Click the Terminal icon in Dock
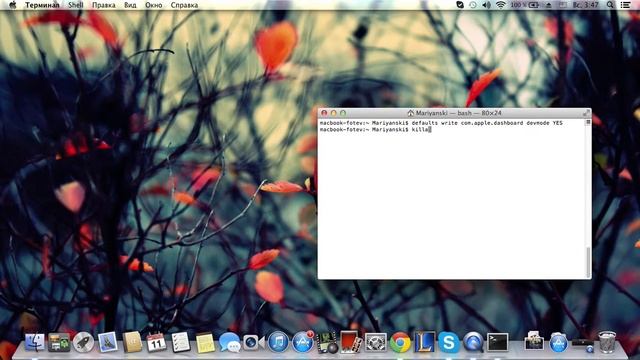This screenshot has width=640, height=360. tap(498, 342)
